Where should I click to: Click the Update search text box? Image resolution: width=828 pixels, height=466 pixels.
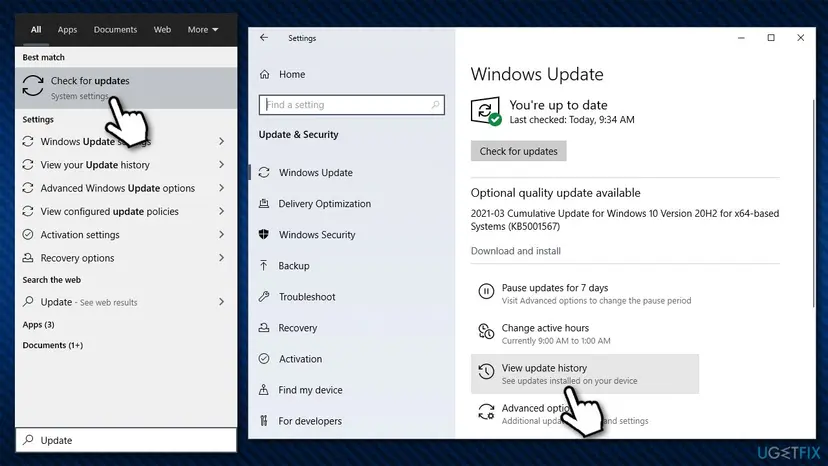click(x=126, y=440)
